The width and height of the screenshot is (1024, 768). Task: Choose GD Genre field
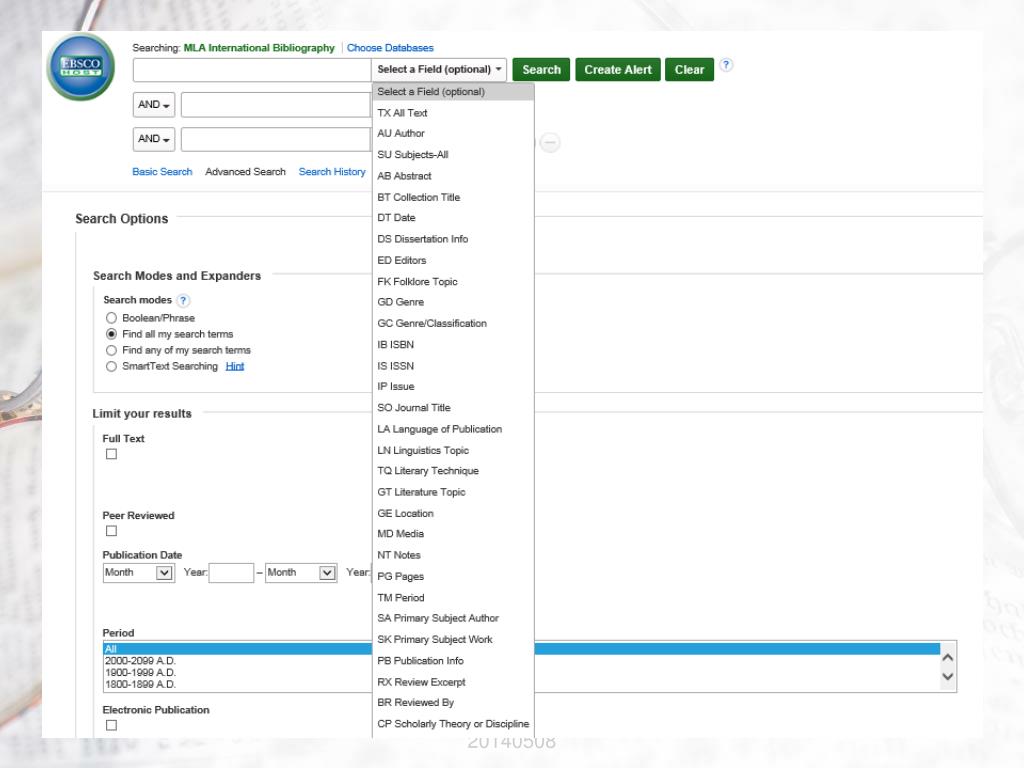coord(453,302)
